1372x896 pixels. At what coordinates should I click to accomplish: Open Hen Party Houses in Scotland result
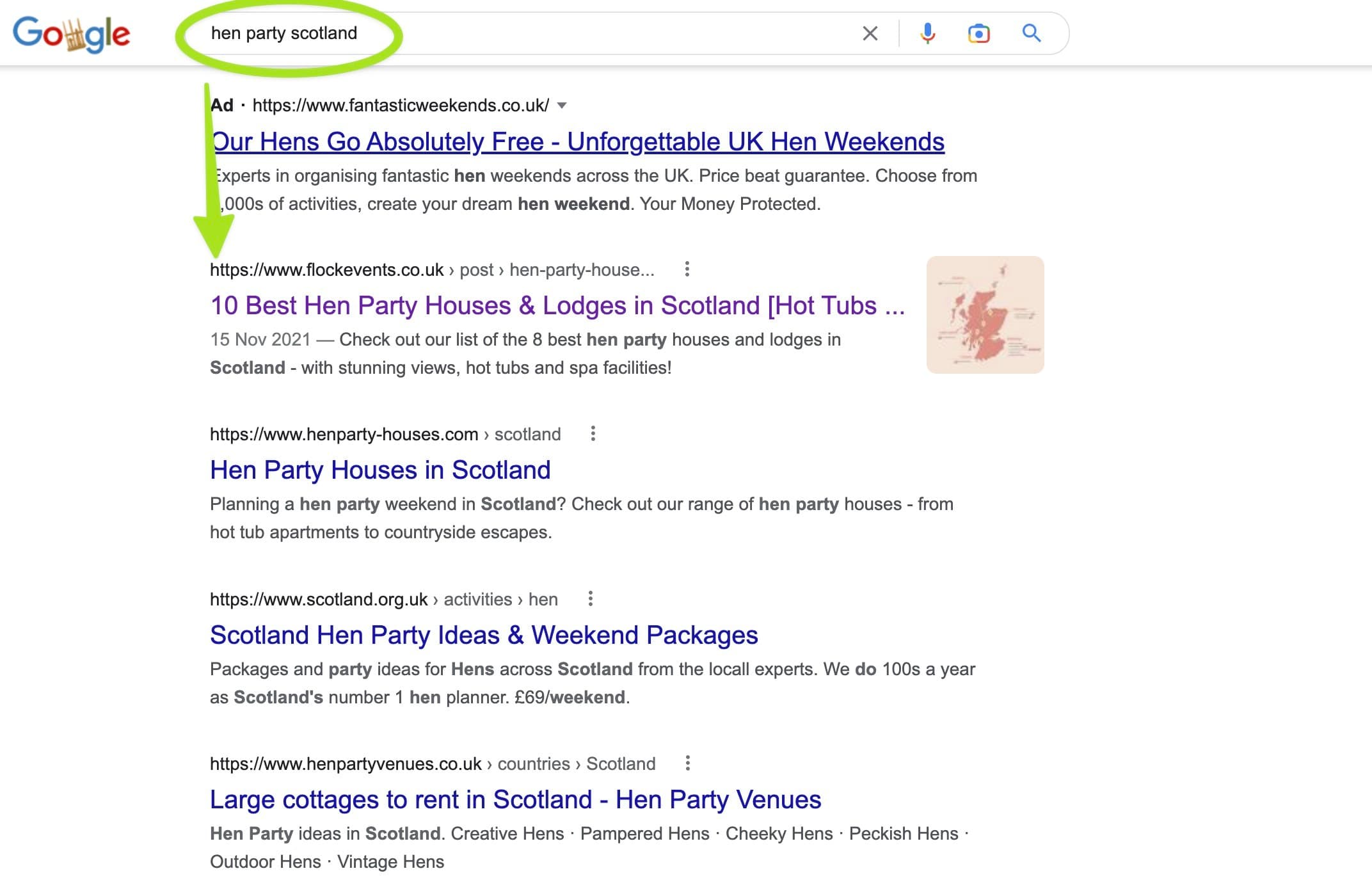tap(380, 470)
